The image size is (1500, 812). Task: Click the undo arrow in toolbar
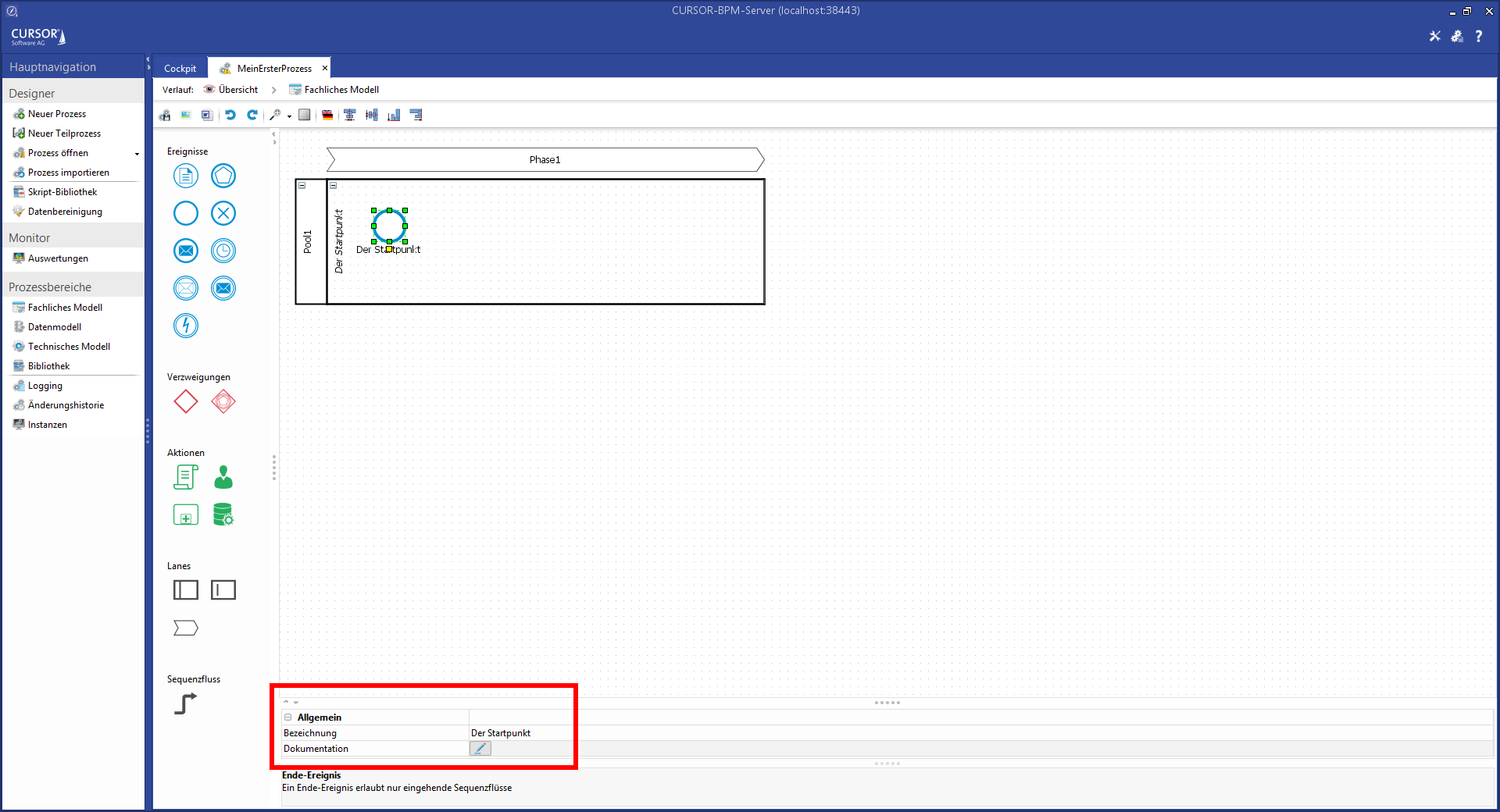230,115
